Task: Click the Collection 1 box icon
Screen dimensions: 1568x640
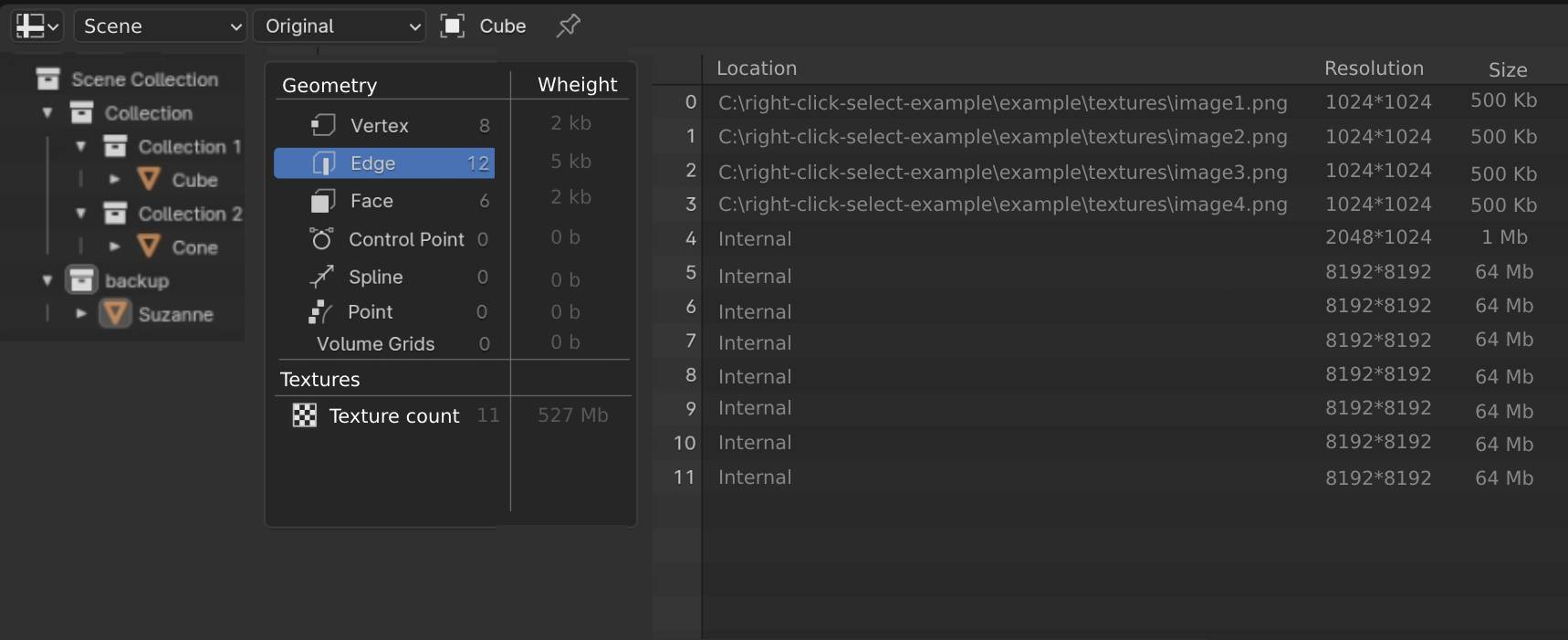Action: click(x=115, y=146)
